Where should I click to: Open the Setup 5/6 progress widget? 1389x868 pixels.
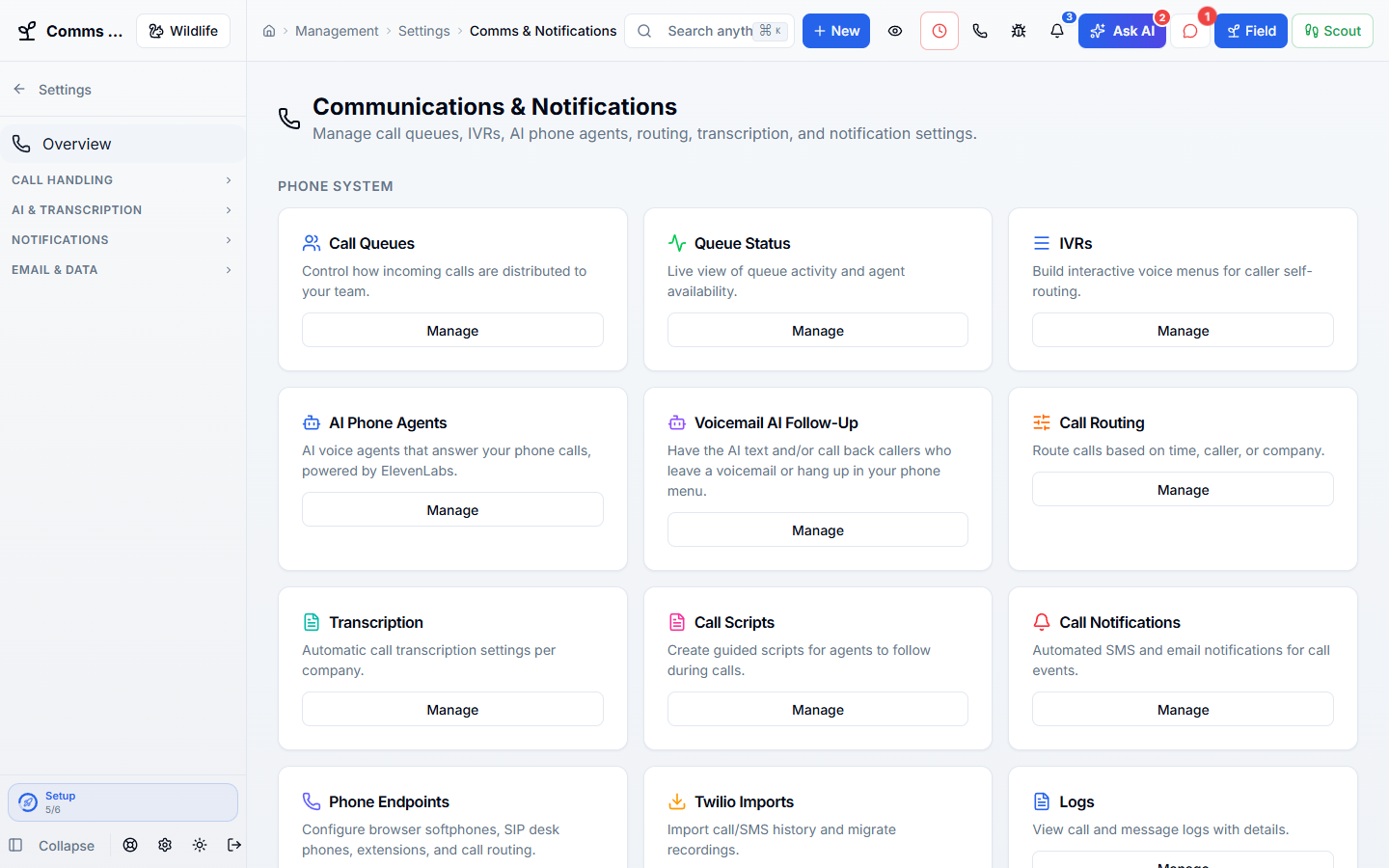(123, 802)
